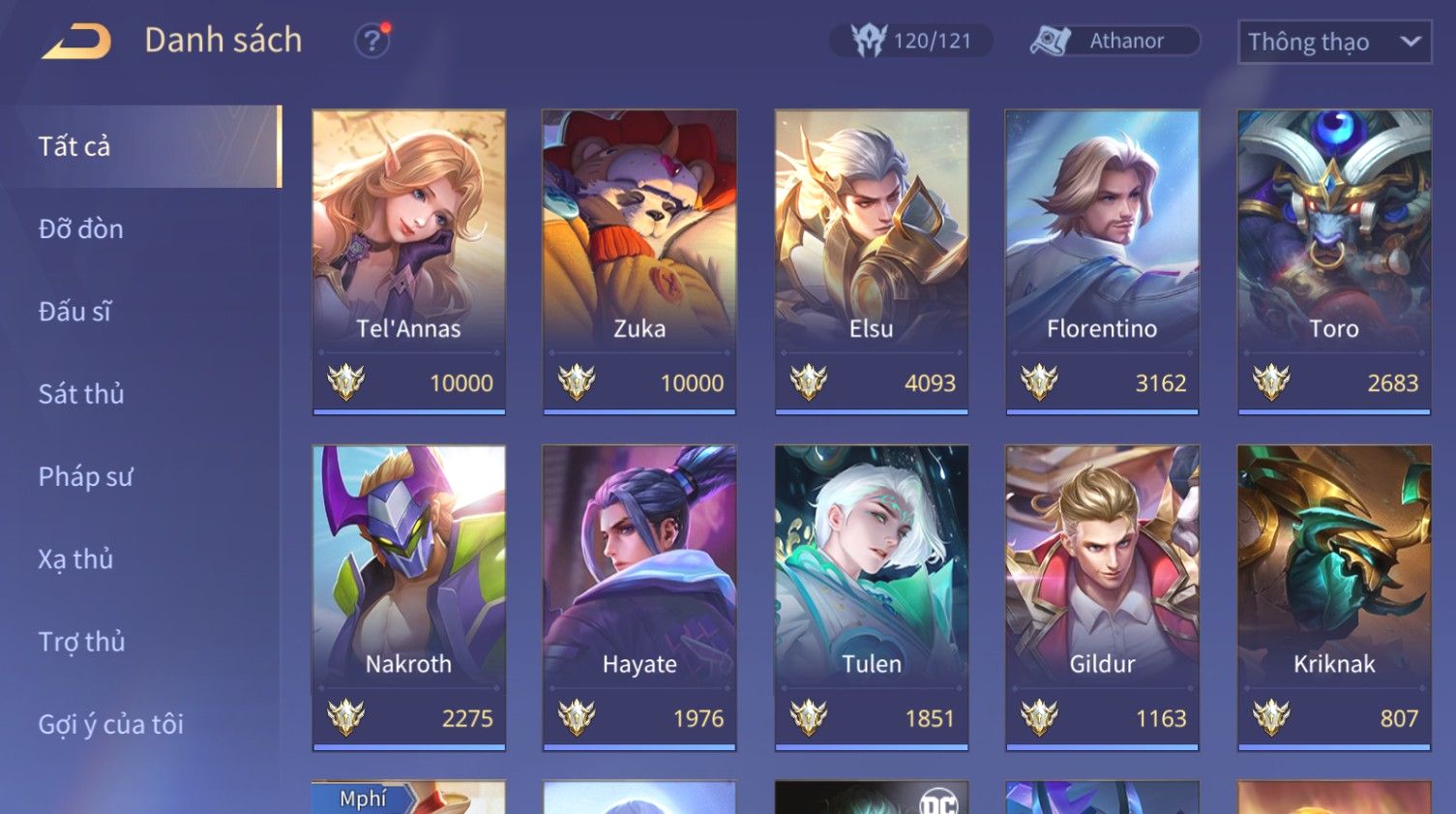This screenshot has width=1456, height=814.
Task: Filter heroes by Pháp sư
Action: 85,476
